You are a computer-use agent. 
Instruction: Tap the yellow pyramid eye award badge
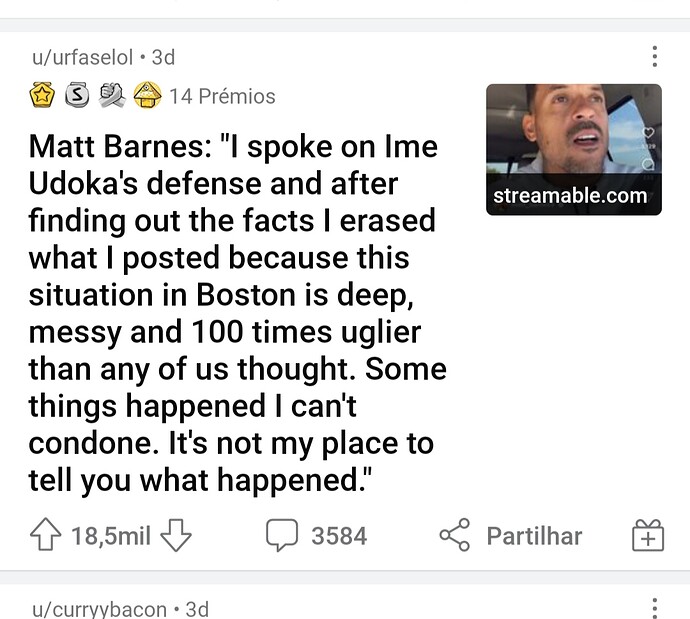[x=147, y=96]
